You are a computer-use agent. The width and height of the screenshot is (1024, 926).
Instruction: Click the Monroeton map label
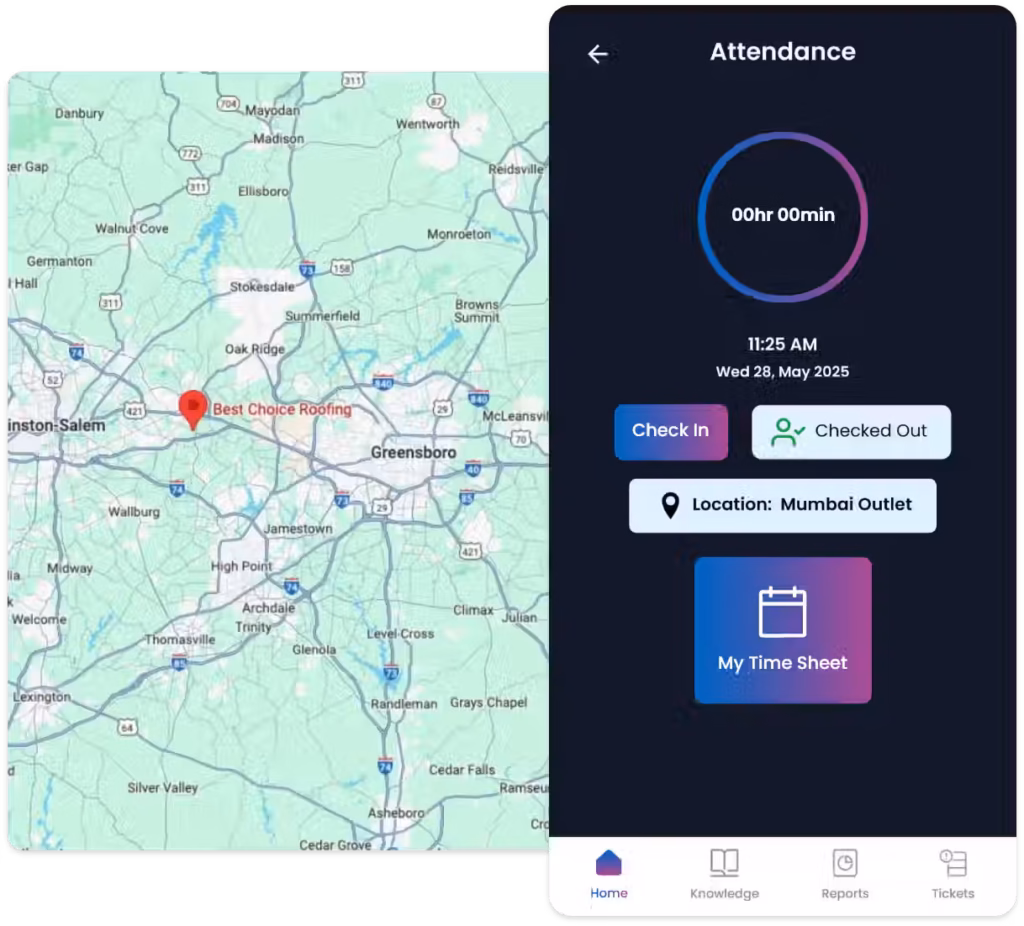[458, 234]
